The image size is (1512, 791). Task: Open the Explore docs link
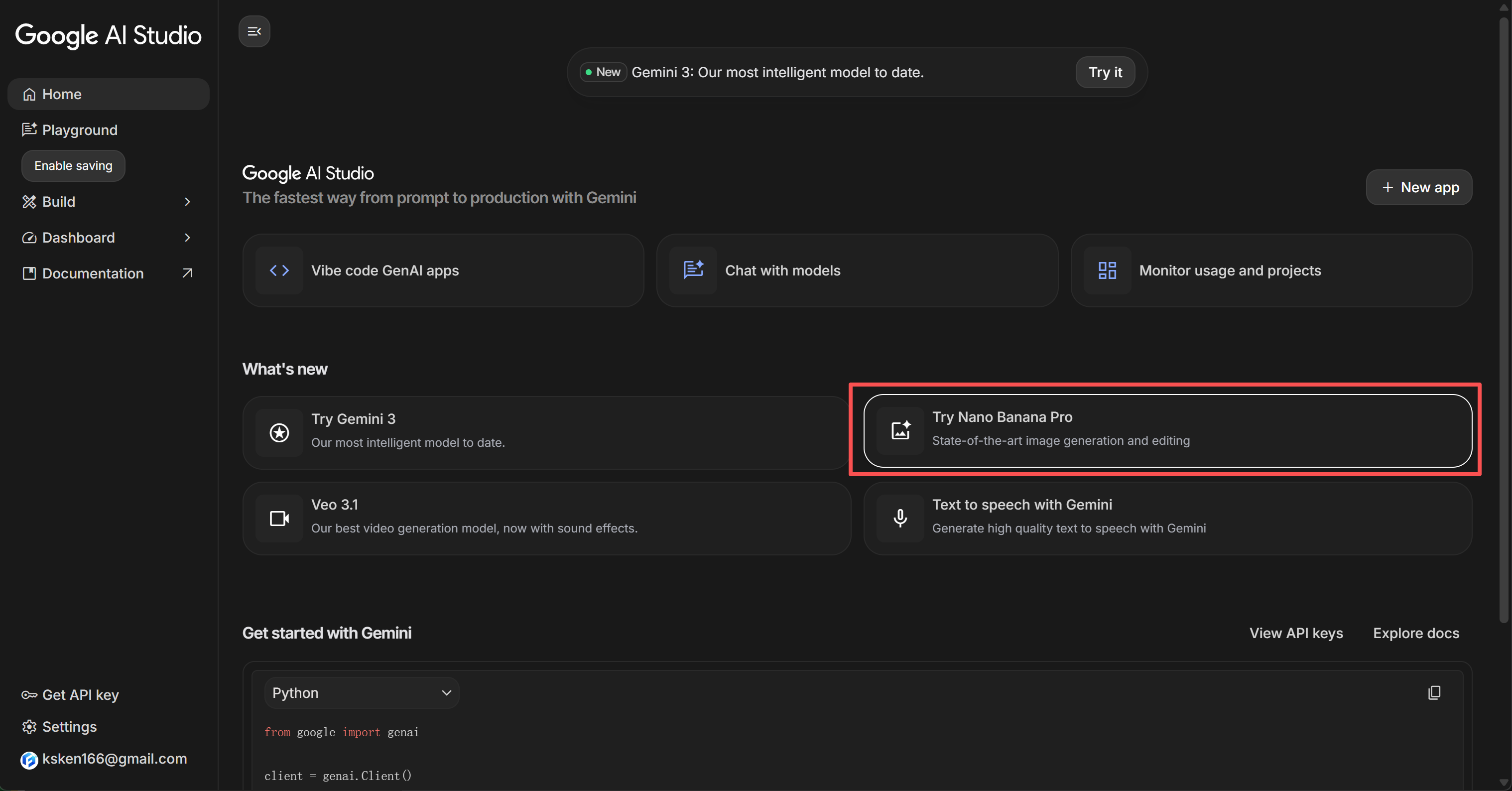(x=1416, y=634)
